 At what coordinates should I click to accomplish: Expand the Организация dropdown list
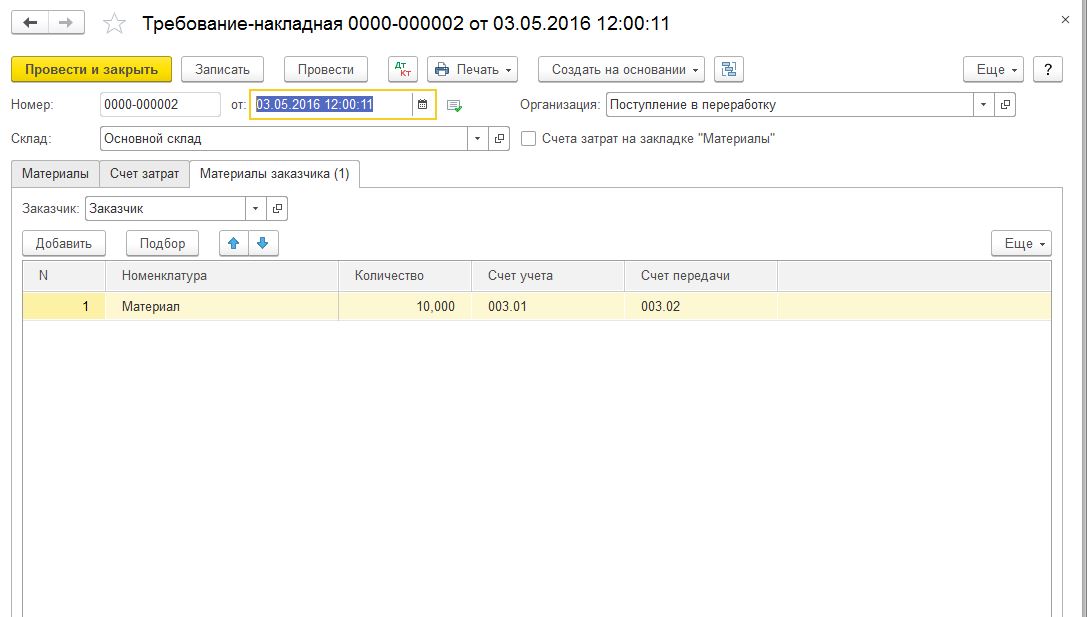click(x=984, y=105)
